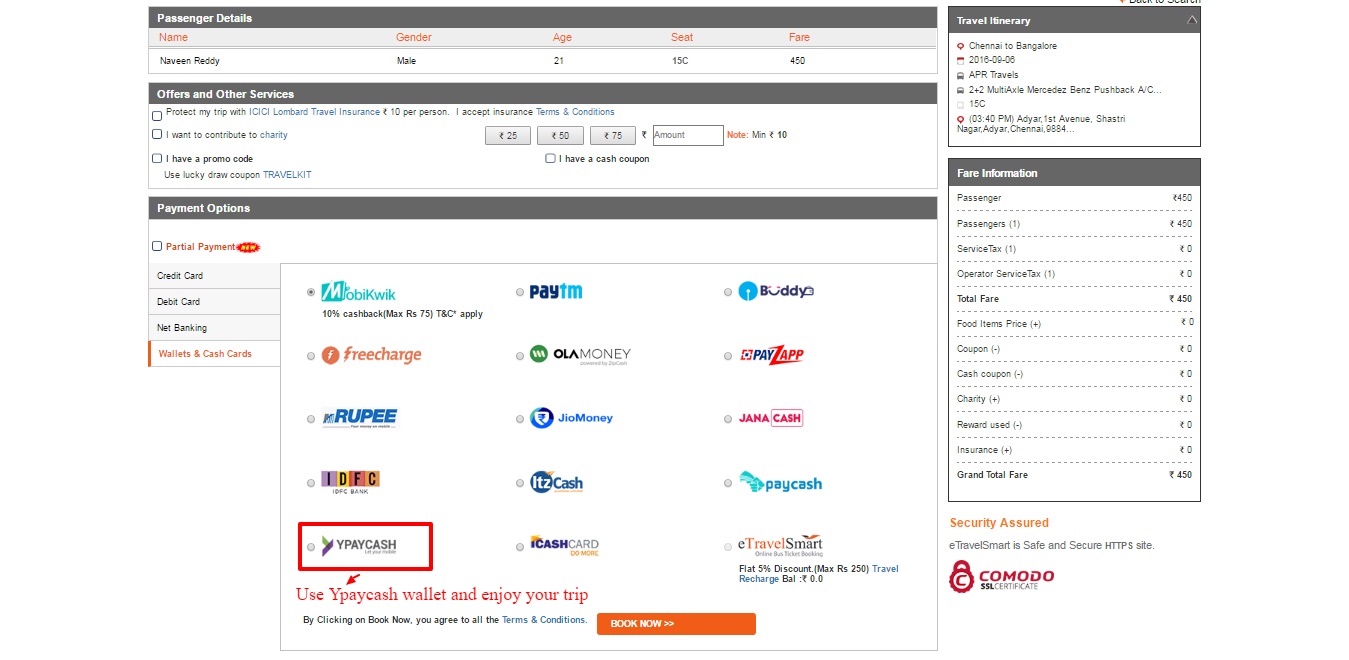Select the Paycash radio button
The height and width of the screenshot is (660, 1349).
coord(728,483)
